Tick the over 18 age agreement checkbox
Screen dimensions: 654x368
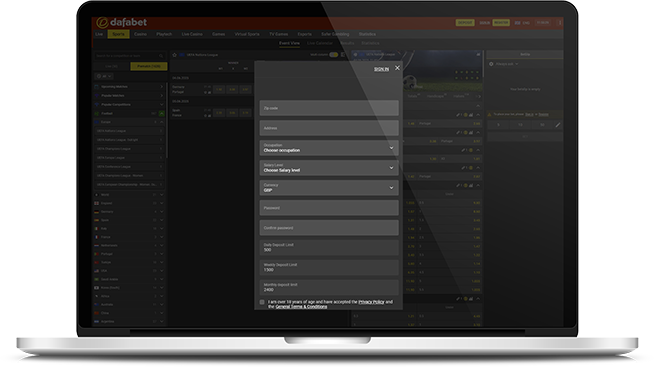click(262, 302)
